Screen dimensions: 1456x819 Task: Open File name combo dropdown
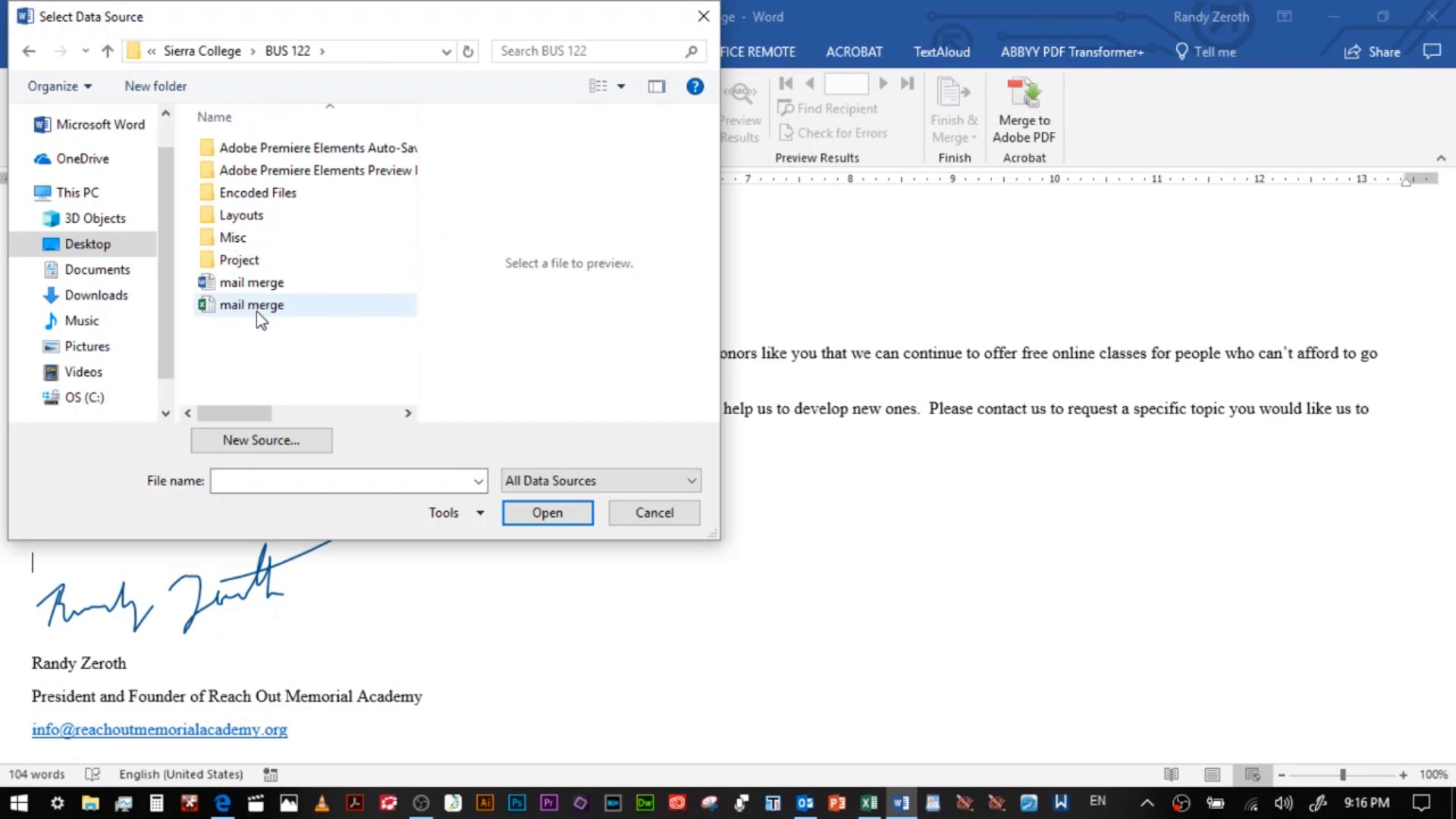click(x=479, y=481)
